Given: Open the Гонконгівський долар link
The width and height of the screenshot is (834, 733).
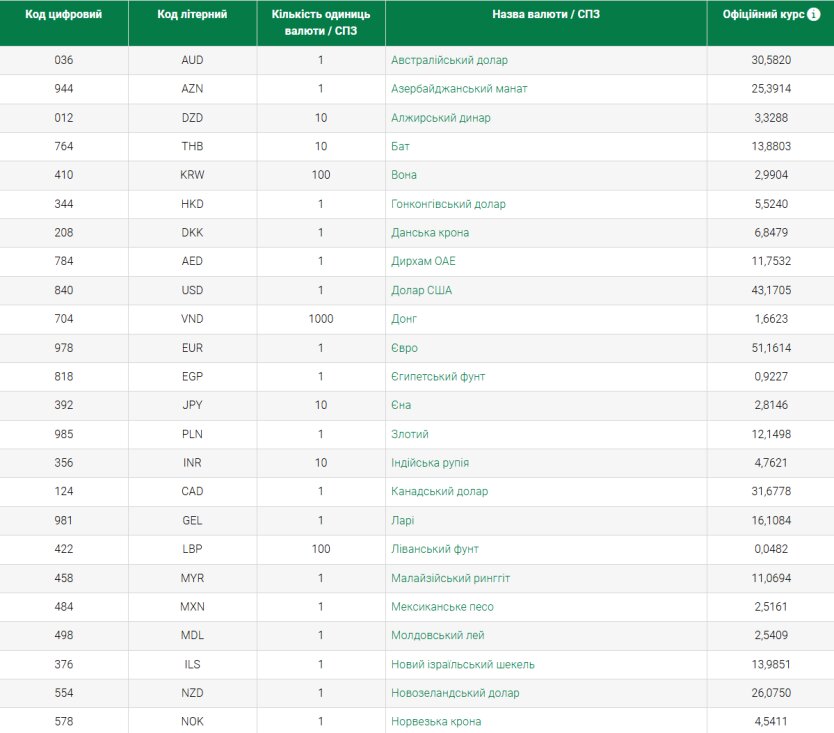Looking at the screenshot, I should tap(448, 204).
